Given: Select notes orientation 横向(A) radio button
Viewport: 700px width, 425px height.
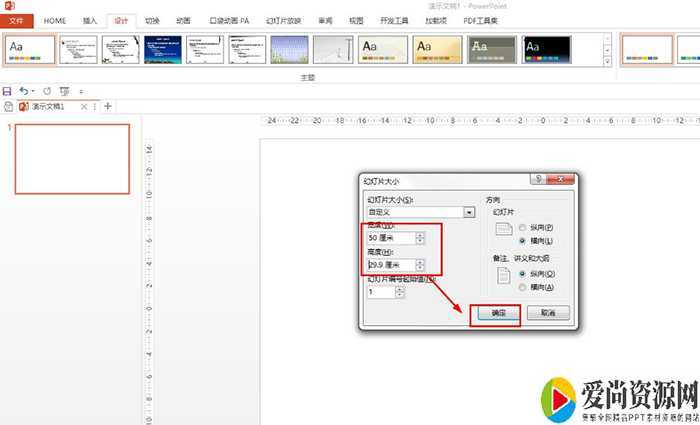Looking at the screenshot, I should tap(523, 287).
